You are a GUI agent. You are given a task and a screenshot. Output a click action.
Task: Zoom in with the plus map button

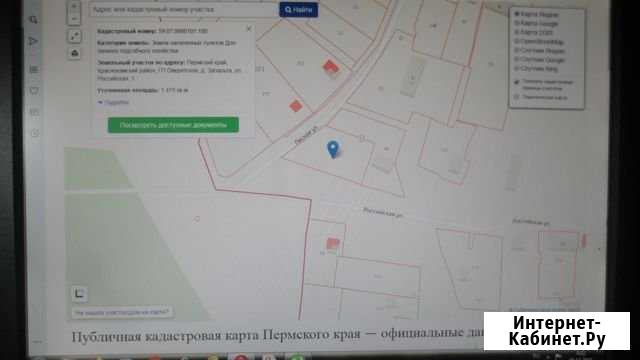tap(74, 7)
